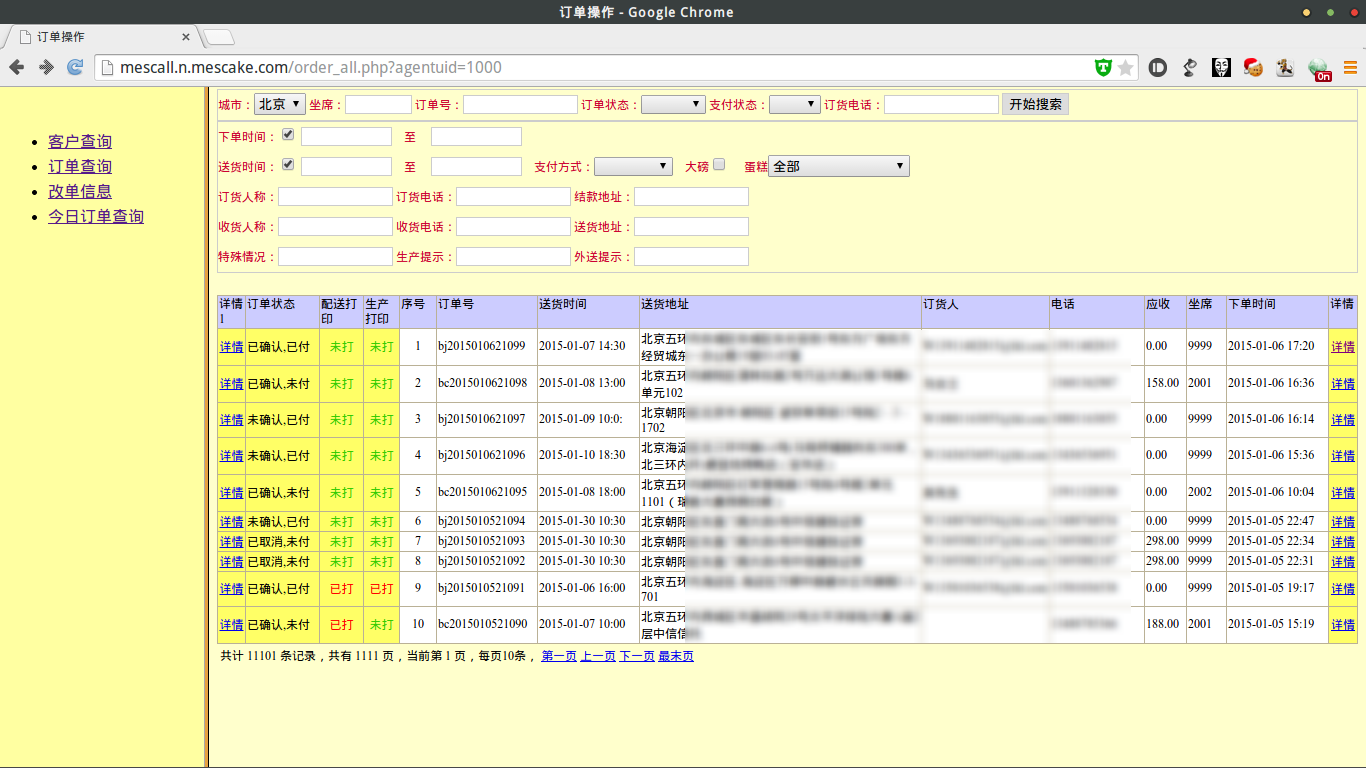
Task: Open the Chrome hamburger menu
Action: coord(1350,68)
